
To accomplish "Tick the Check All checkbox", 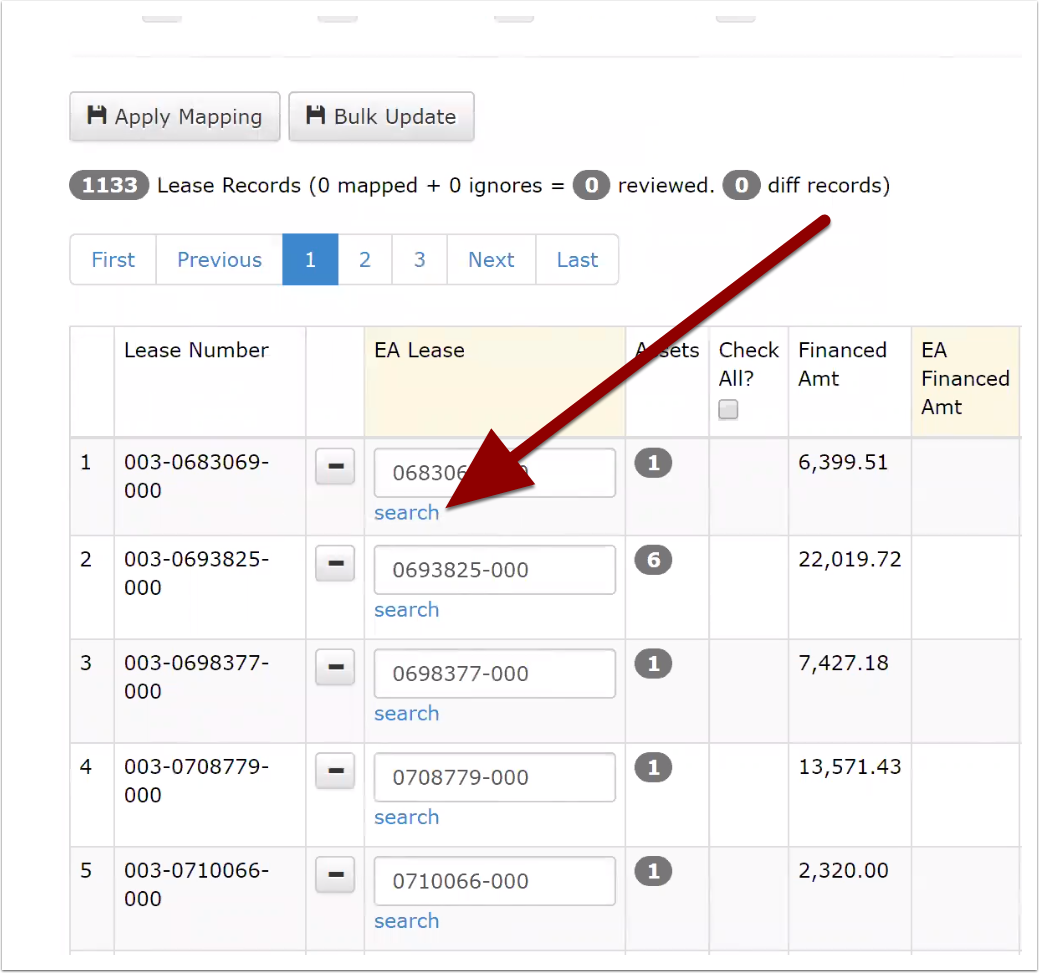I will (x=728, y=409).
